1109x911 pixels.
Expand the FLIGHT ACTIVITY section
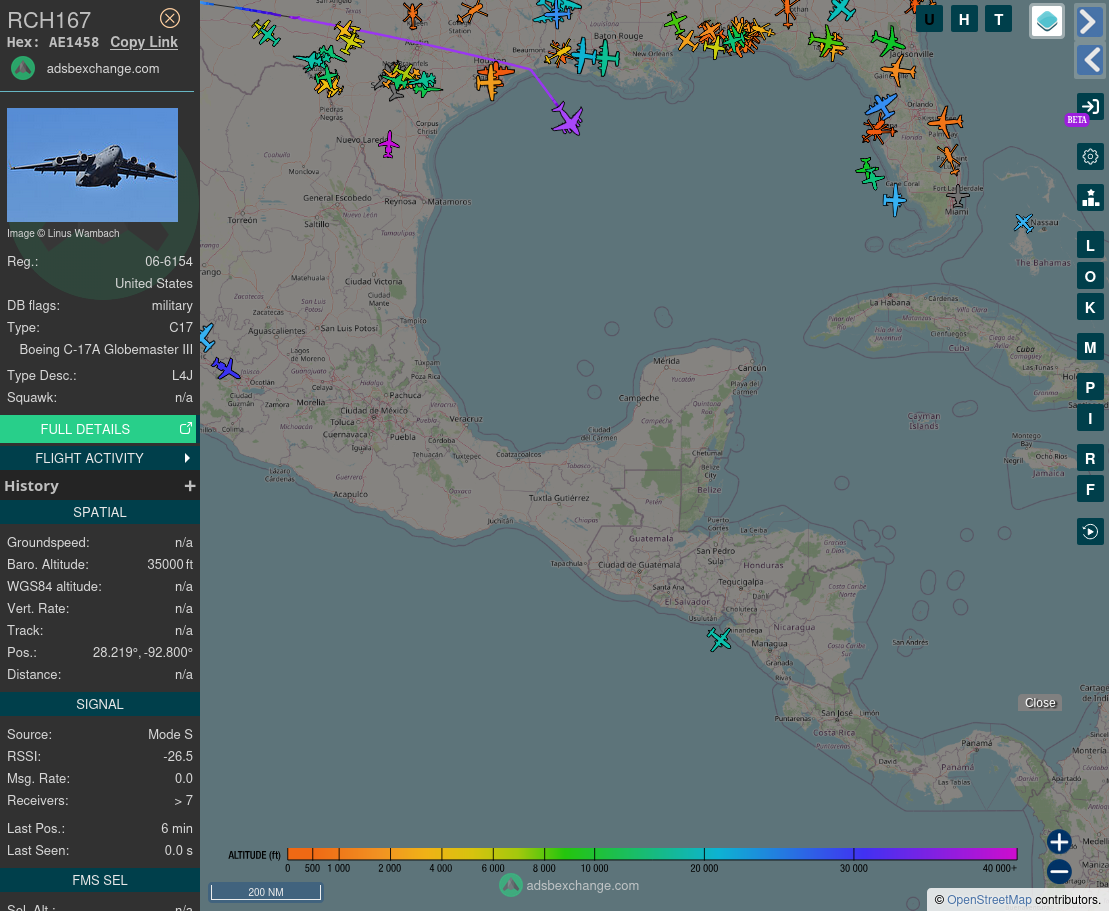click(98, 458)
